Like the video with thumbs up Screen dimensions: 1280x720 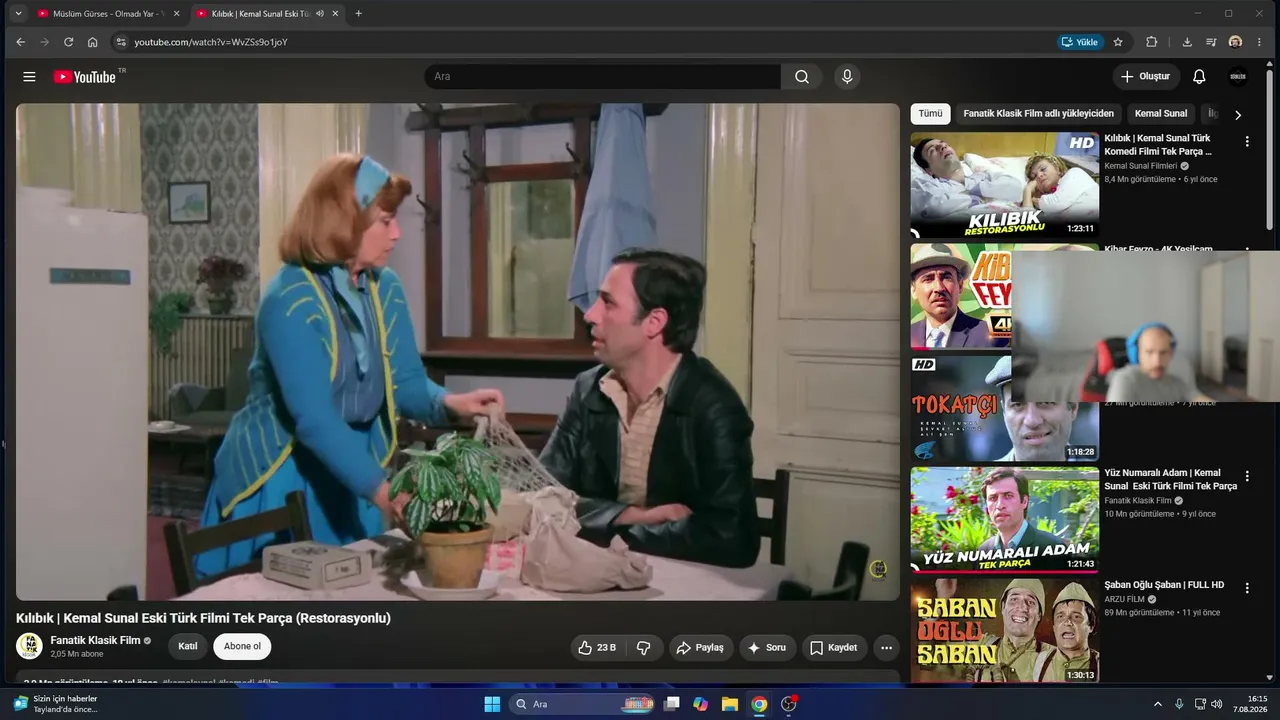coord(597,648)
